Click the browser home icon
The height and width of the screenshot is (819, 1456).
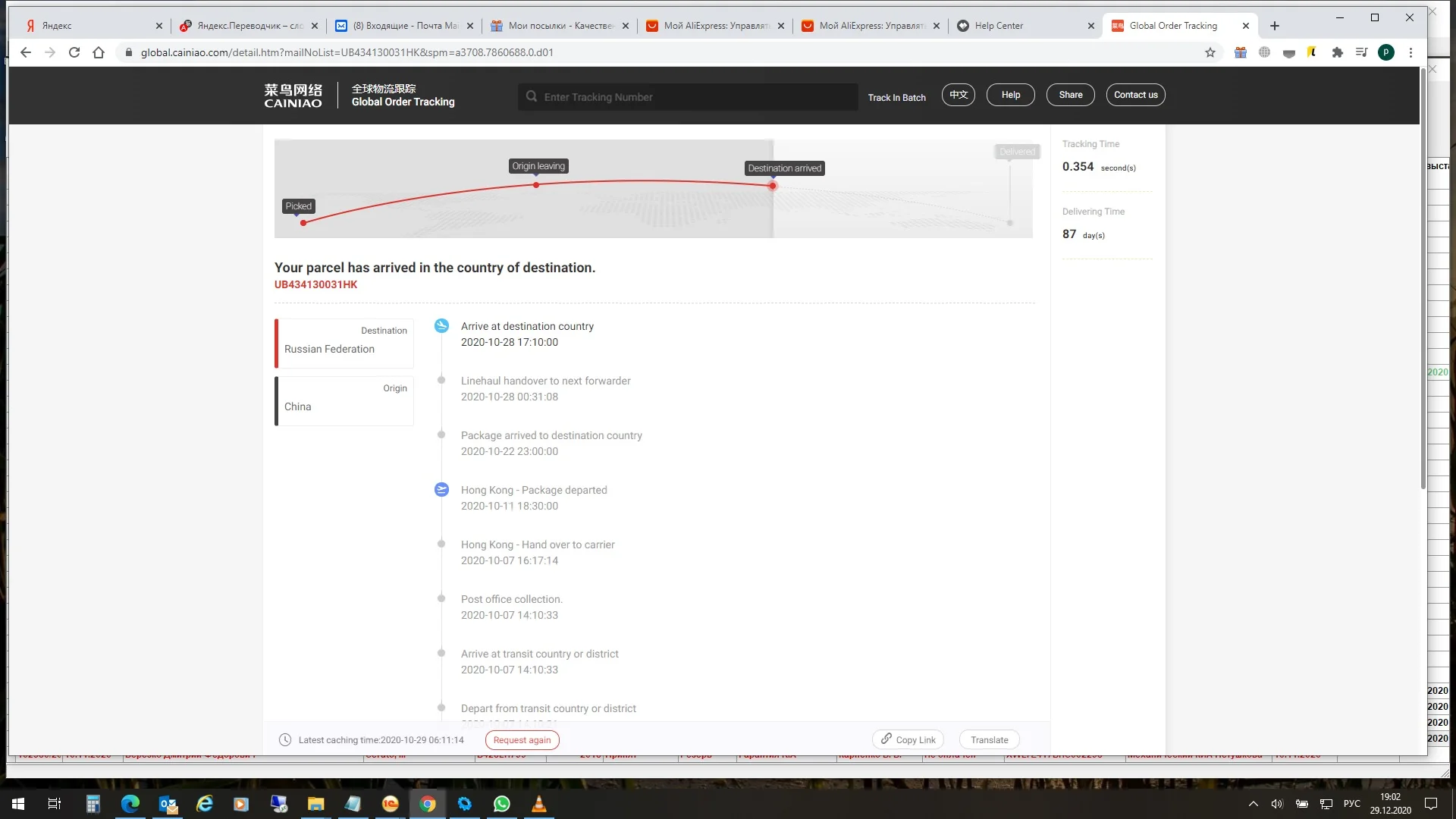coord(99,52)
